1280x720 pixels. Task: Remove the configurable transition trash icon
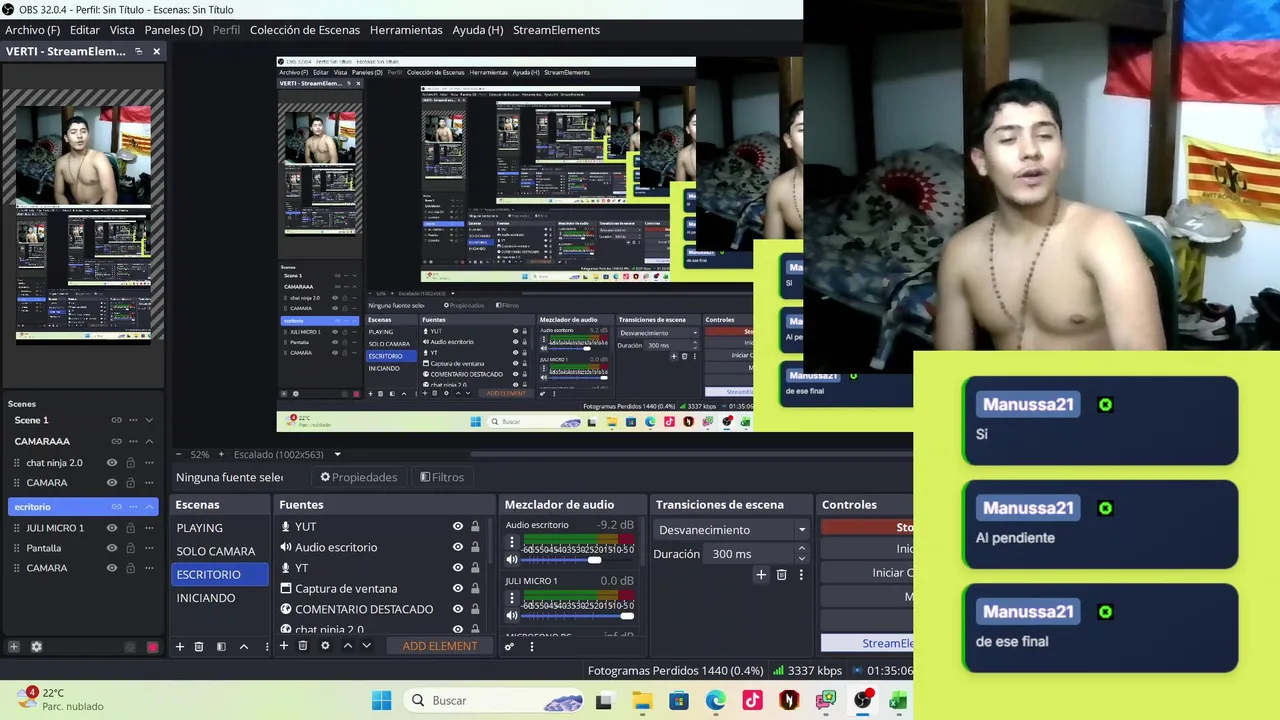(x=782, y=575)
